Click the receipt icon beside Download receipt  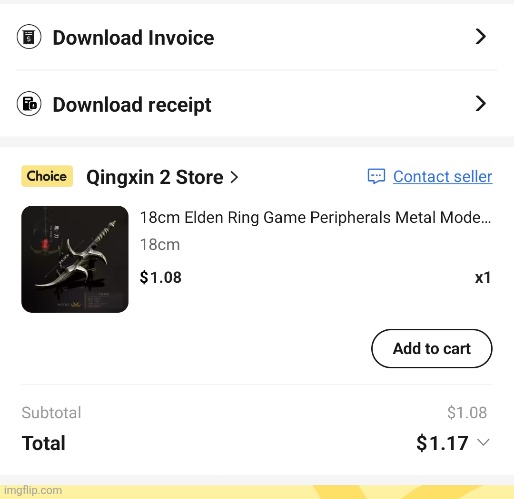pos(29,104)
